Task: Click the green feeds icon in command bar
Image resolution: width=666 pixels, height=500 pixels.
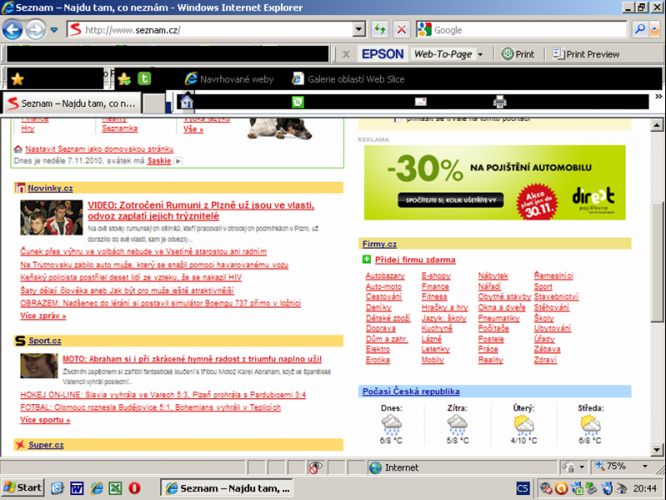Action: tap(298, 102)
